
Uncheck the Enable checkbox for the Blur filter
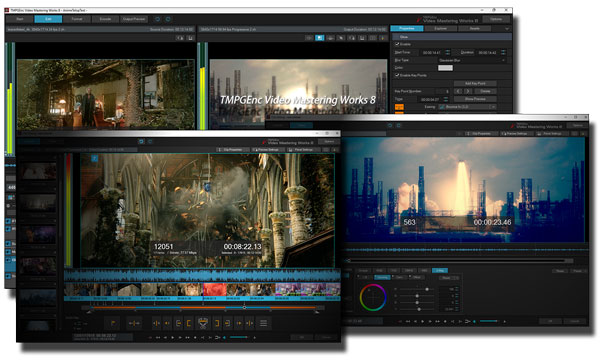point(397,44)
